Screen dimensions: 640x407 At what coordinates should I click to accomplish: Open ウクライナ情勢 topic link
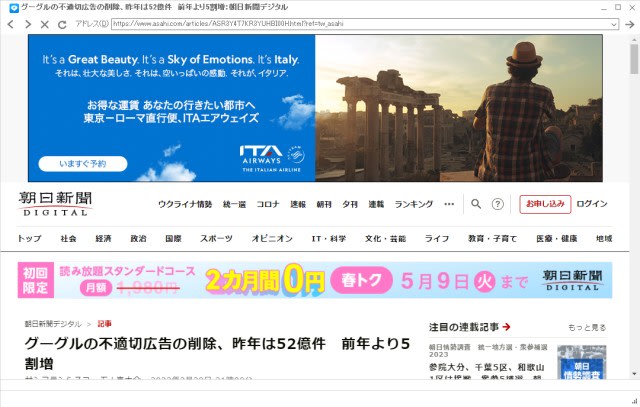[185, 204]
